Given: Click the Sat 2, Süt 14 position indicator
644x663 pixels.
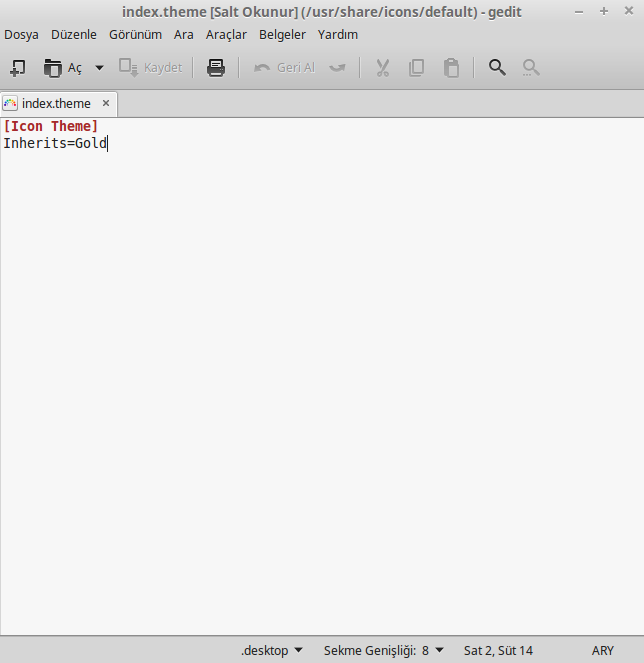Looking at the screenshot, I should (x=498, y=650).
